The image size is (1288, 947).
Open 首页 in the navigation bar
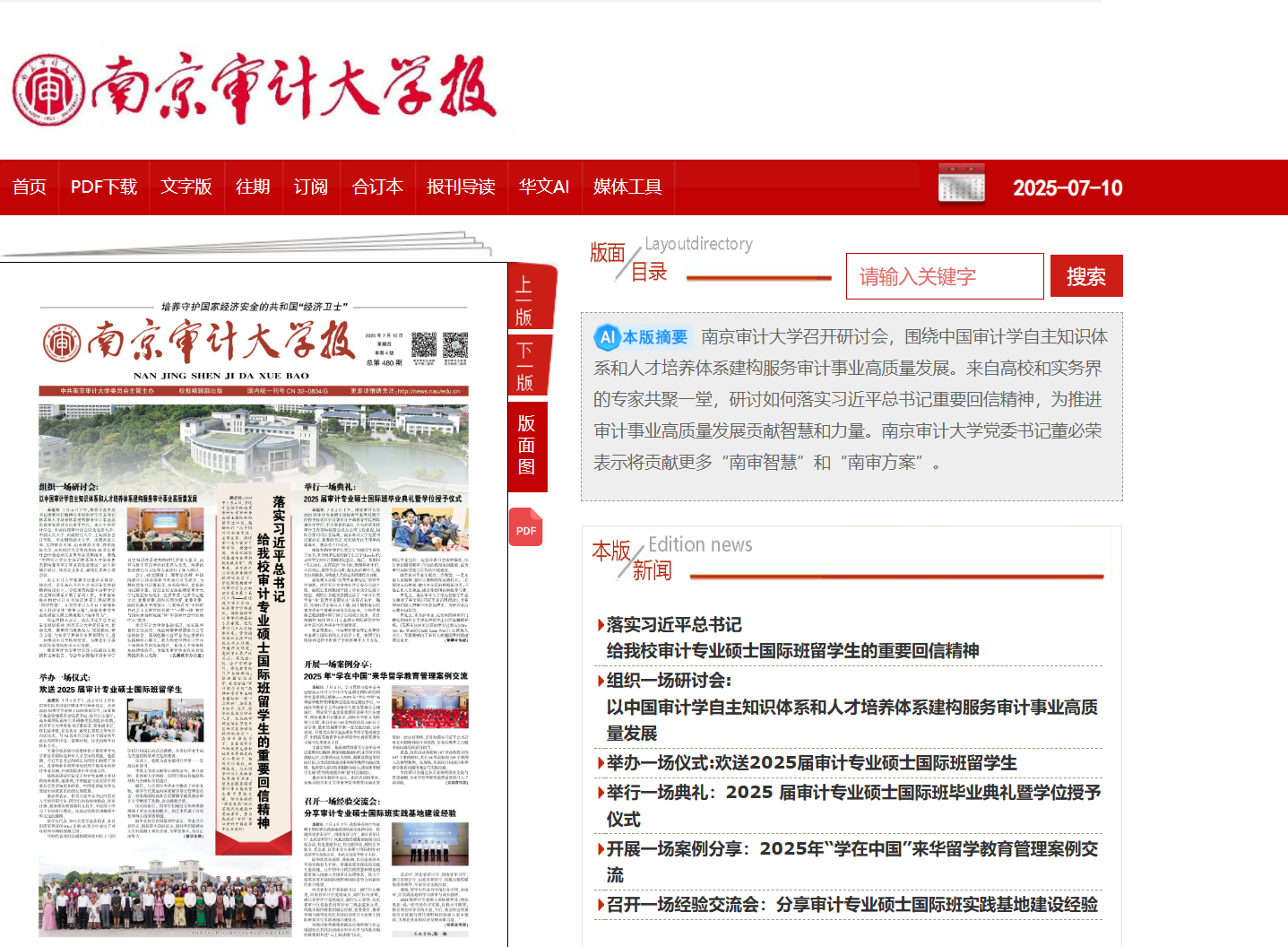30,187
